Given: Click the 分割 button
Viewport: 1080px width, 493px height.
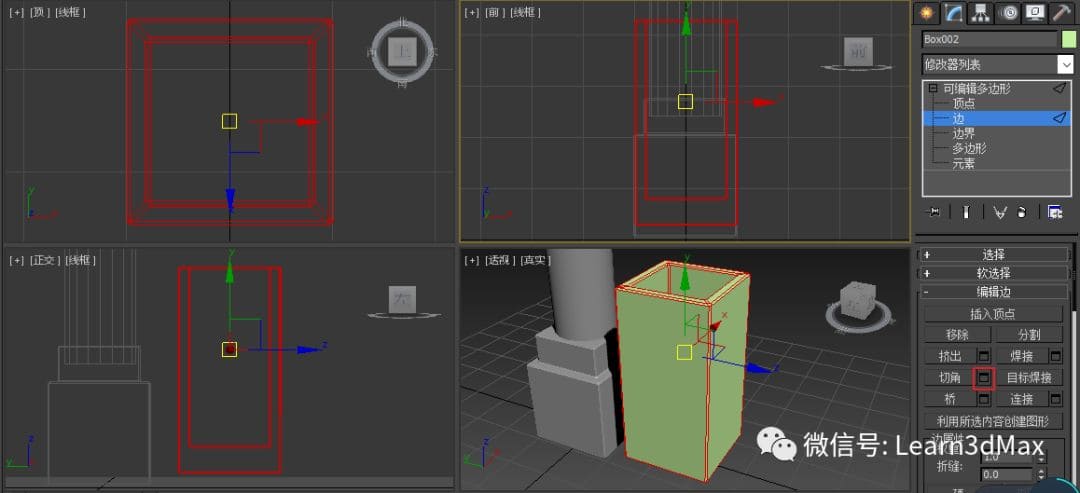Looking at the screenshot, I should [1029, 335].
